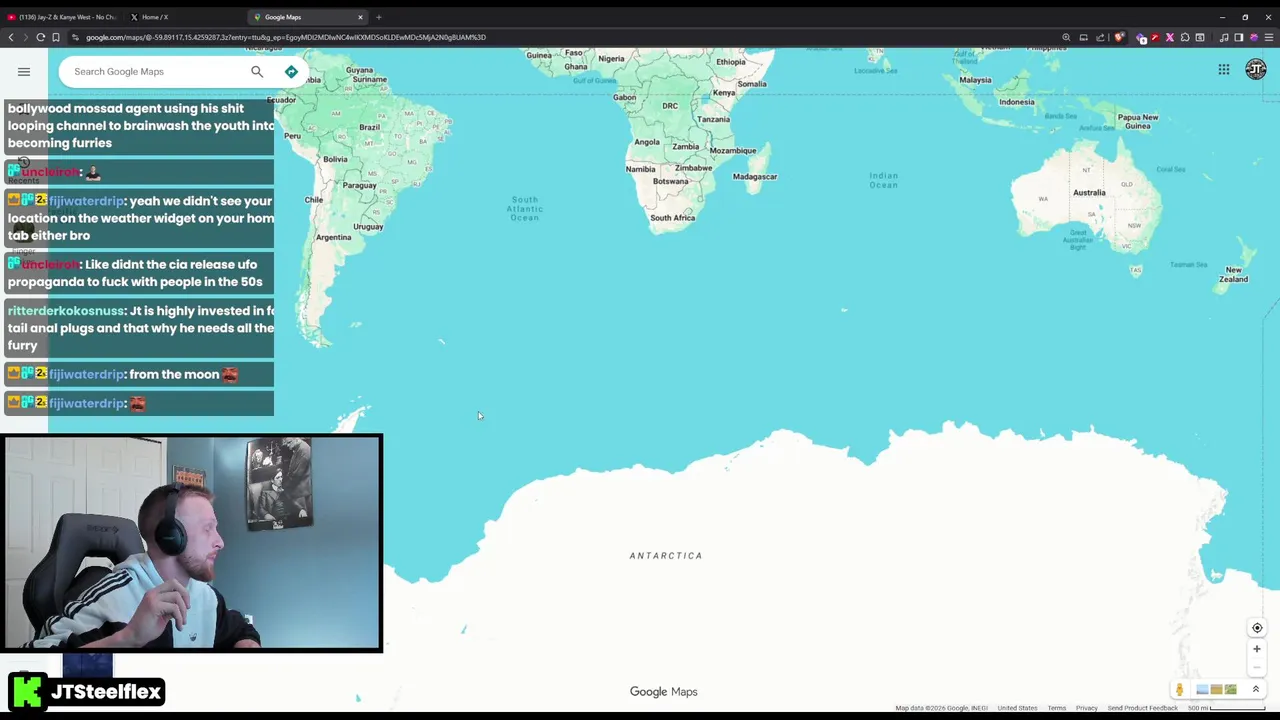Open the Extensions puzzle piece menu
The width and height of the screenshot is (1280, 720).
(1185, 37)
